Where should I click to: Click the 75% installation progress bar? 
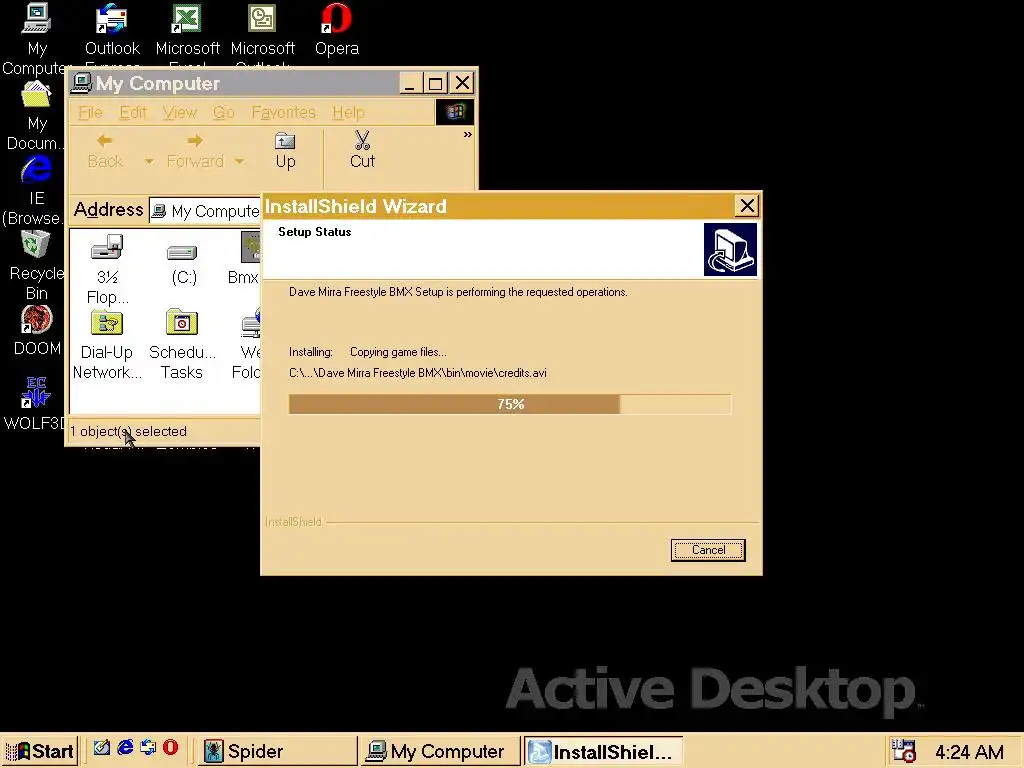point(510,404)
